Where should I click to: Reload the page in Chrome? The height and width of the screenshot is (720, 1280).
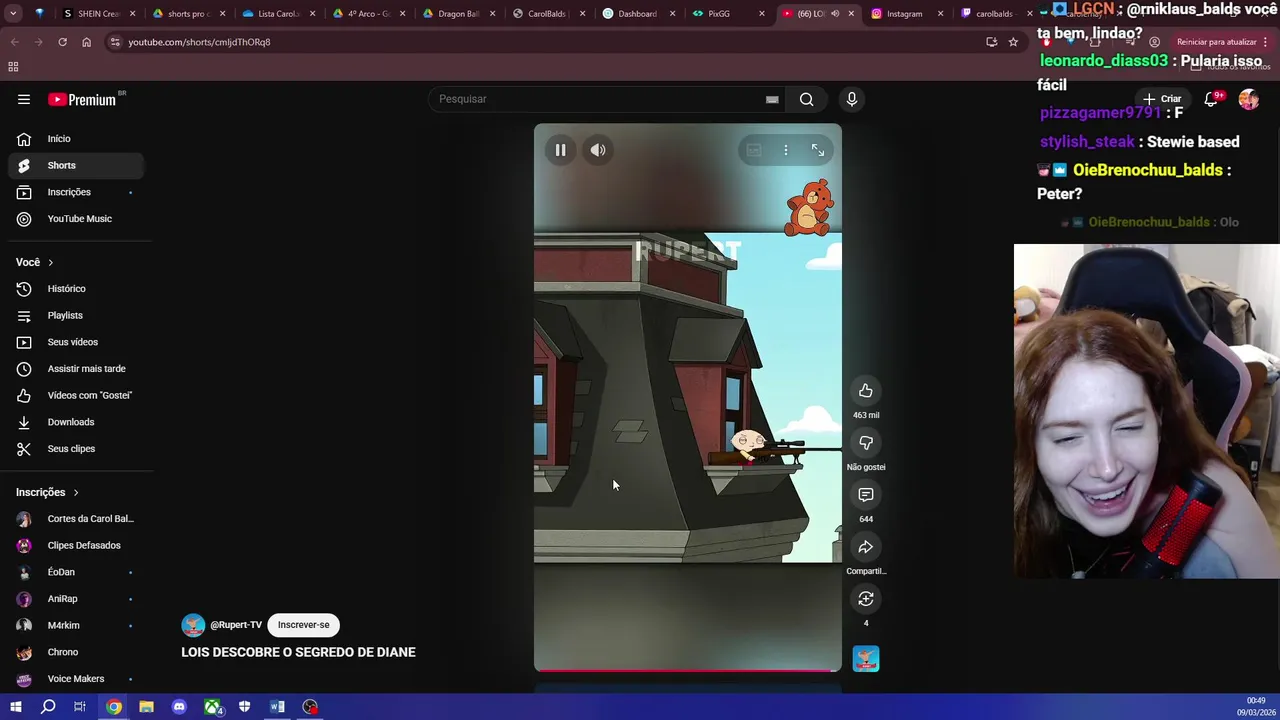[62, 42]
